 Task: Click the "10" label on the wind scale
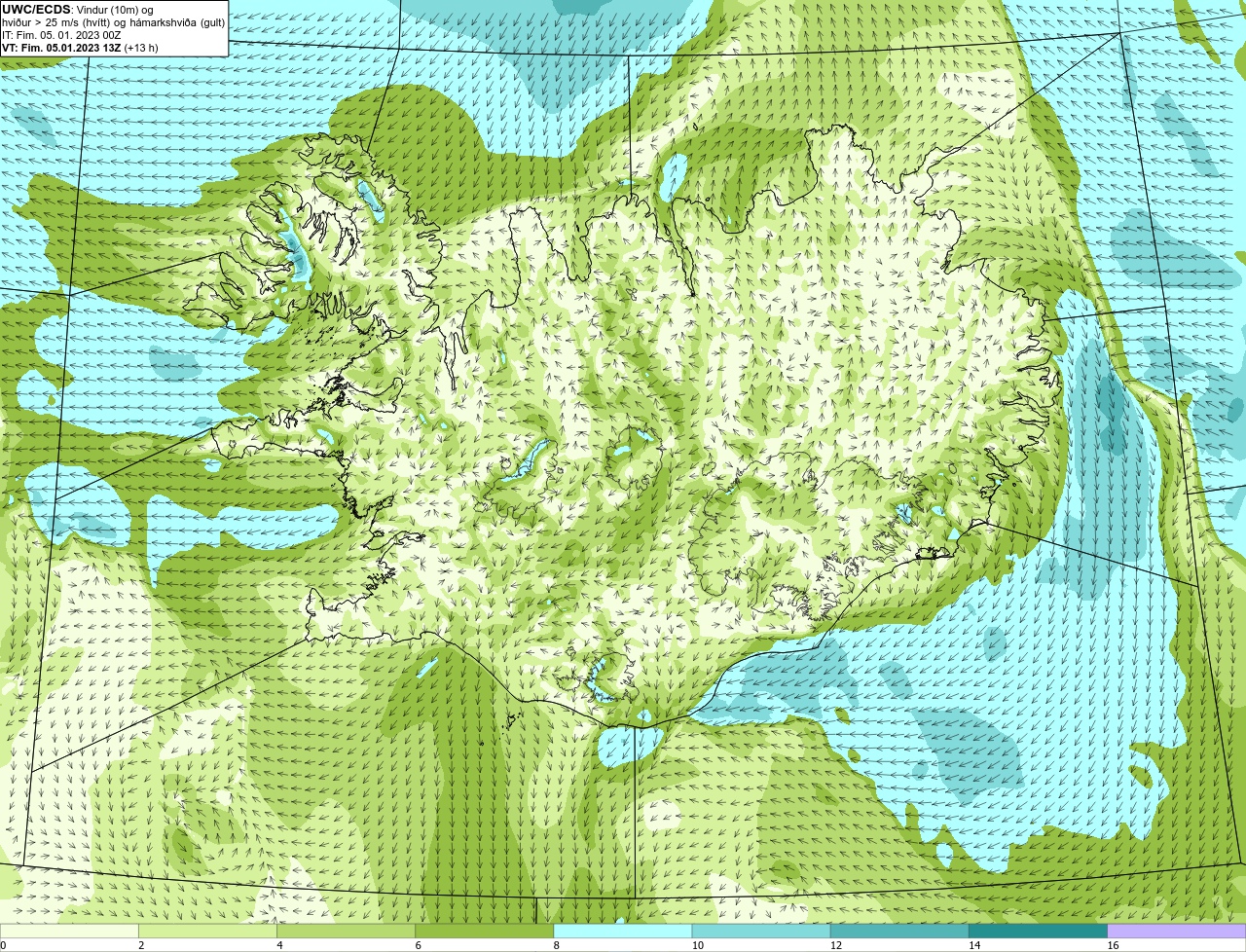tap(698, 945)
